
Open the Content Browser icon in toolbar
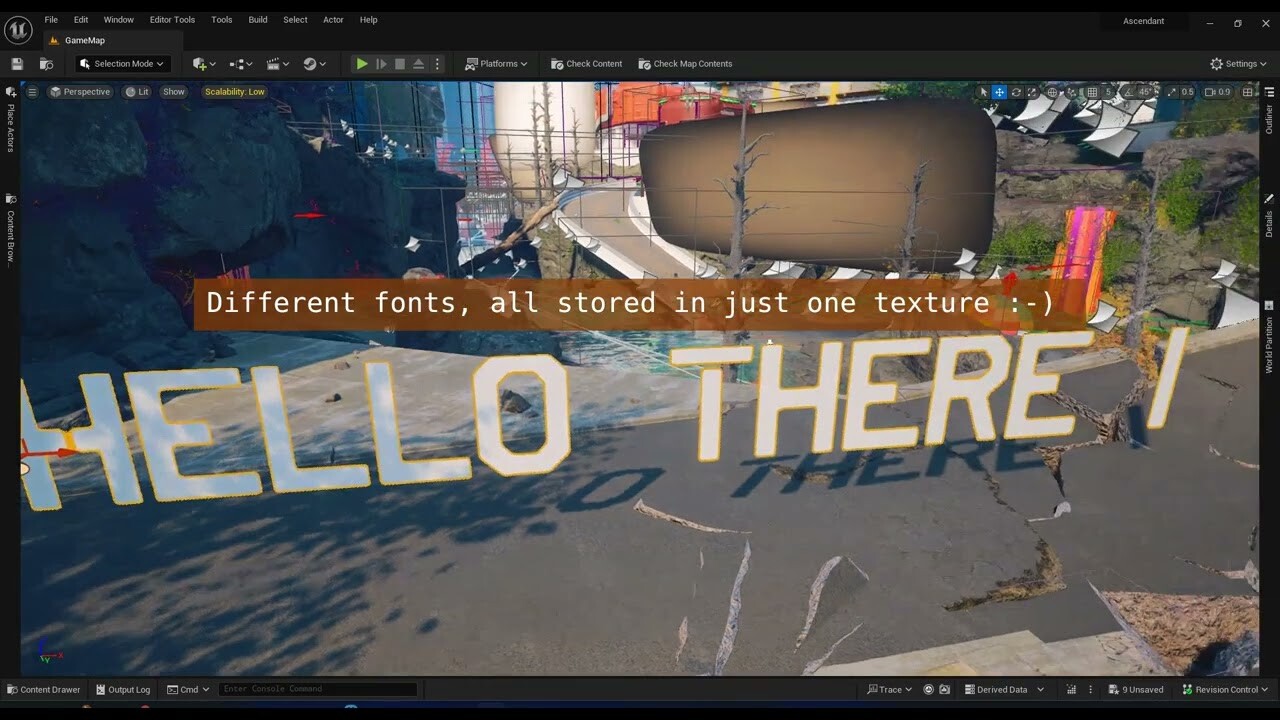(46, 63)
